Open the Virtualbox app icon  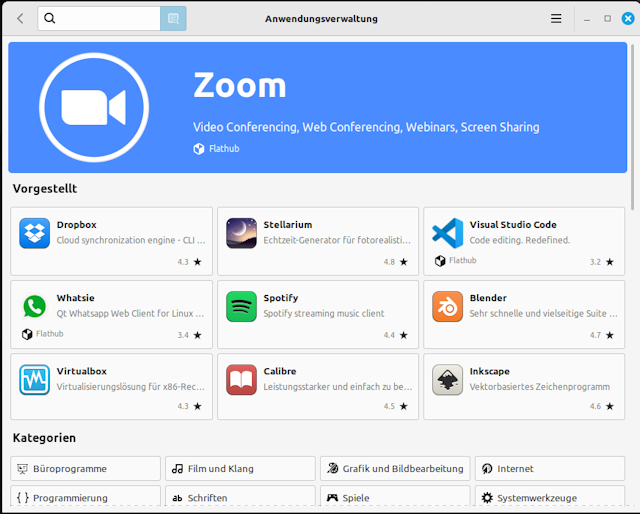pos(35,380)
